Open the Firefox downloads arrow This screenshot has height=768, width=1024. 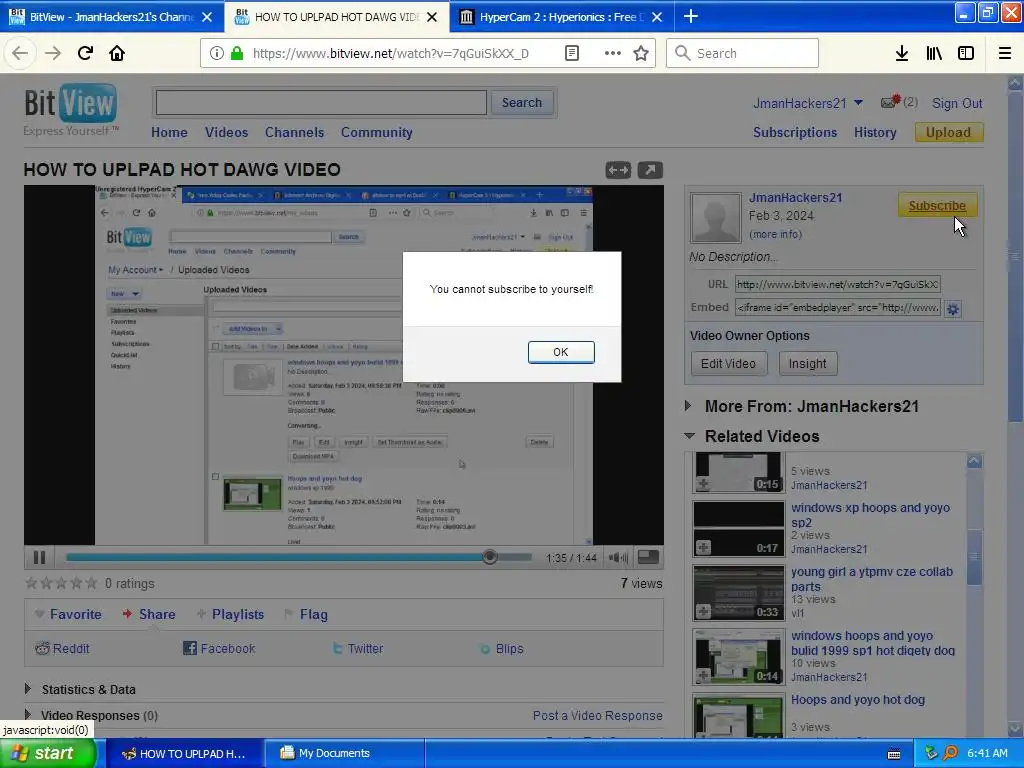902,53
